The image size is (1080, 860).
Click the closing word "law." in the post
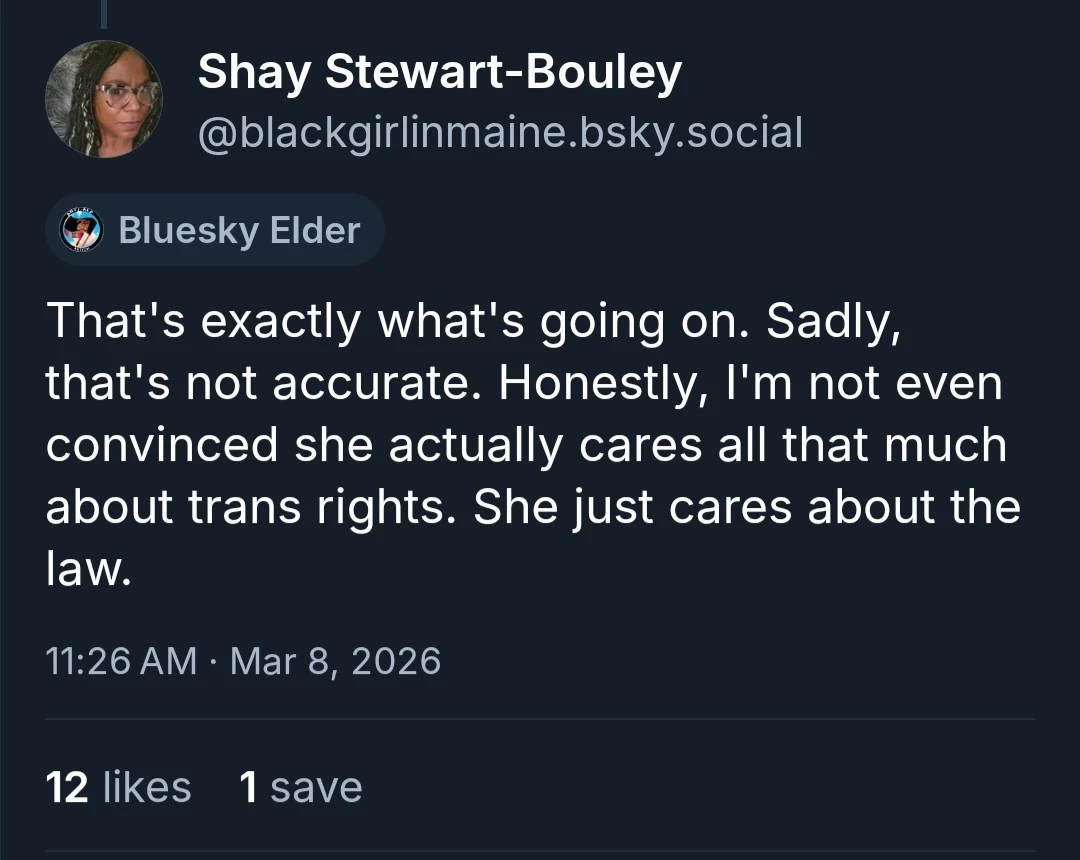click(x=88, y=569)
